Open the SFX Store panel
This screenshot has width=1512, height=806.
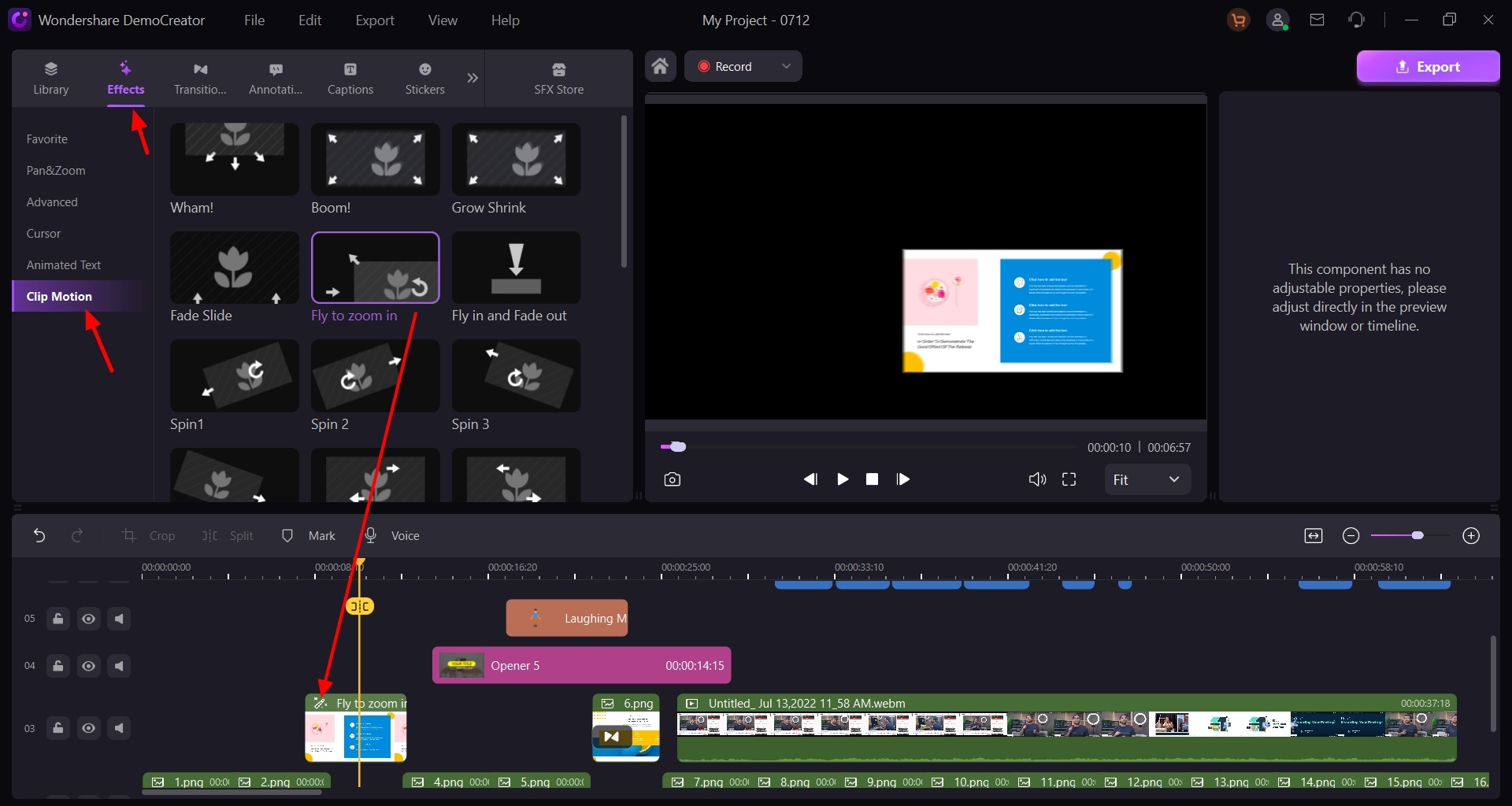559,79
